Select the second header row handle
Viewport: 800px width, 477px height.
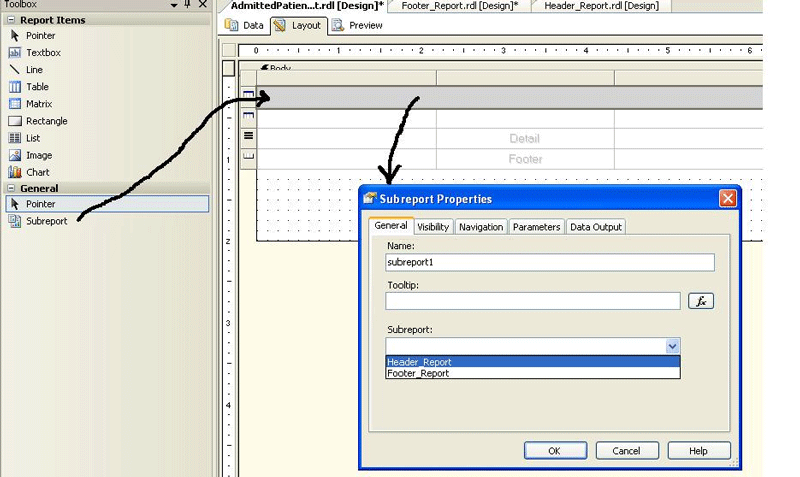(x=248, y=117)
